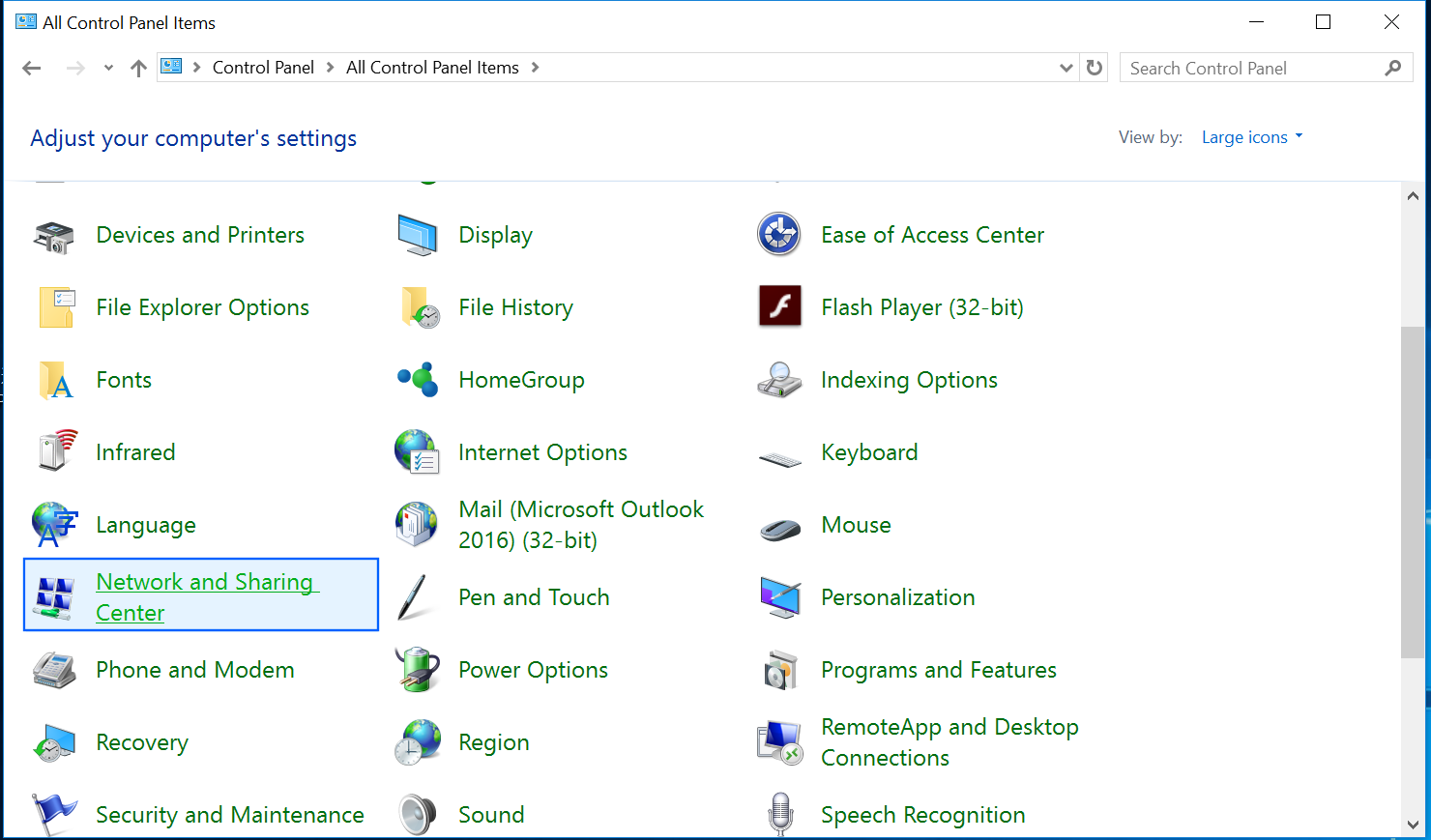Screen dimensions: 1431x840
Task: Open the Keyboard icon
Action: (x=780, y=458)
